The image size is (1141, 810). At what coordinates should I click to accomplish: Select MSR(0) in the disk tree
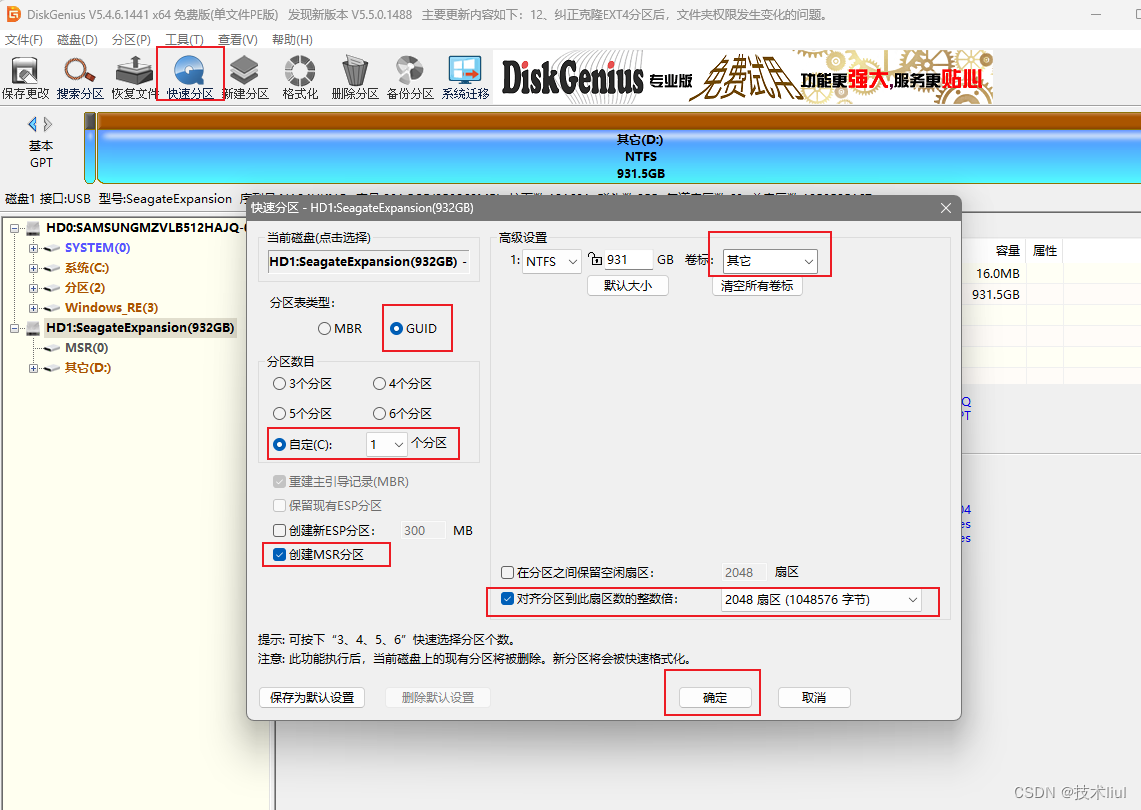click(x=86, y=348)
